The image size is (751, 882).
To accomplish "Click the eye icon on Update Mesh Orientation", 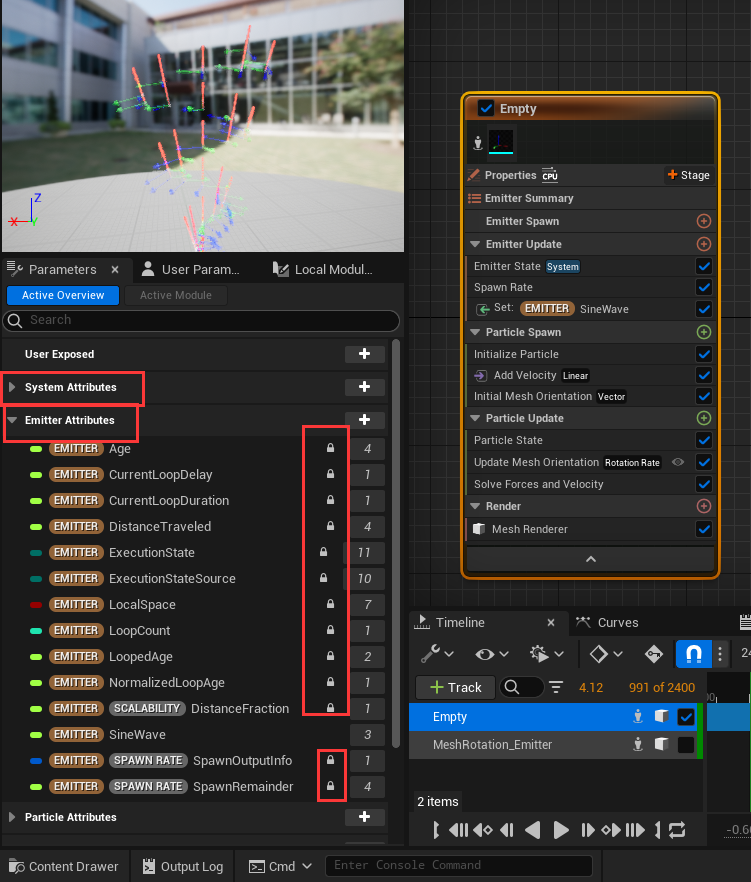I will (678, 462).
